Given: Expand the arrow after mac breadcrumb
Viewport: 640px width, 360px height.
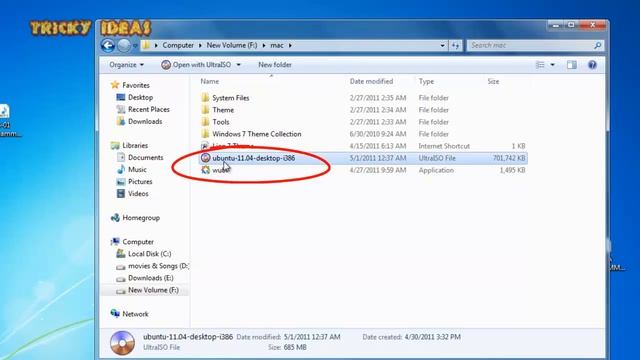Looking at the screenshot, I should point(290,45).
